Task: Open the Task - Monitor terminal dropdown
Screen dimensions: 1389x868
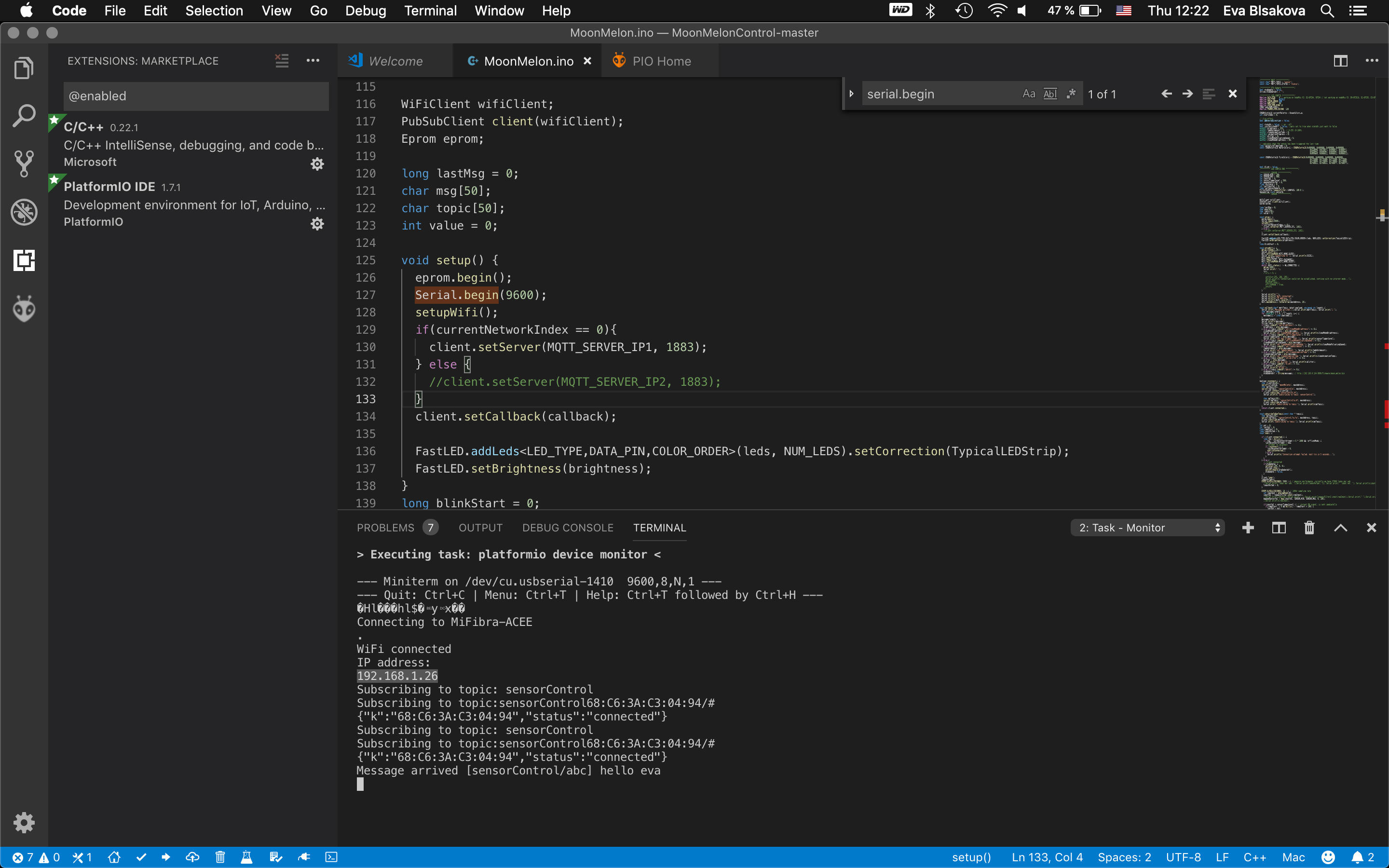Action: point(1147,528)
